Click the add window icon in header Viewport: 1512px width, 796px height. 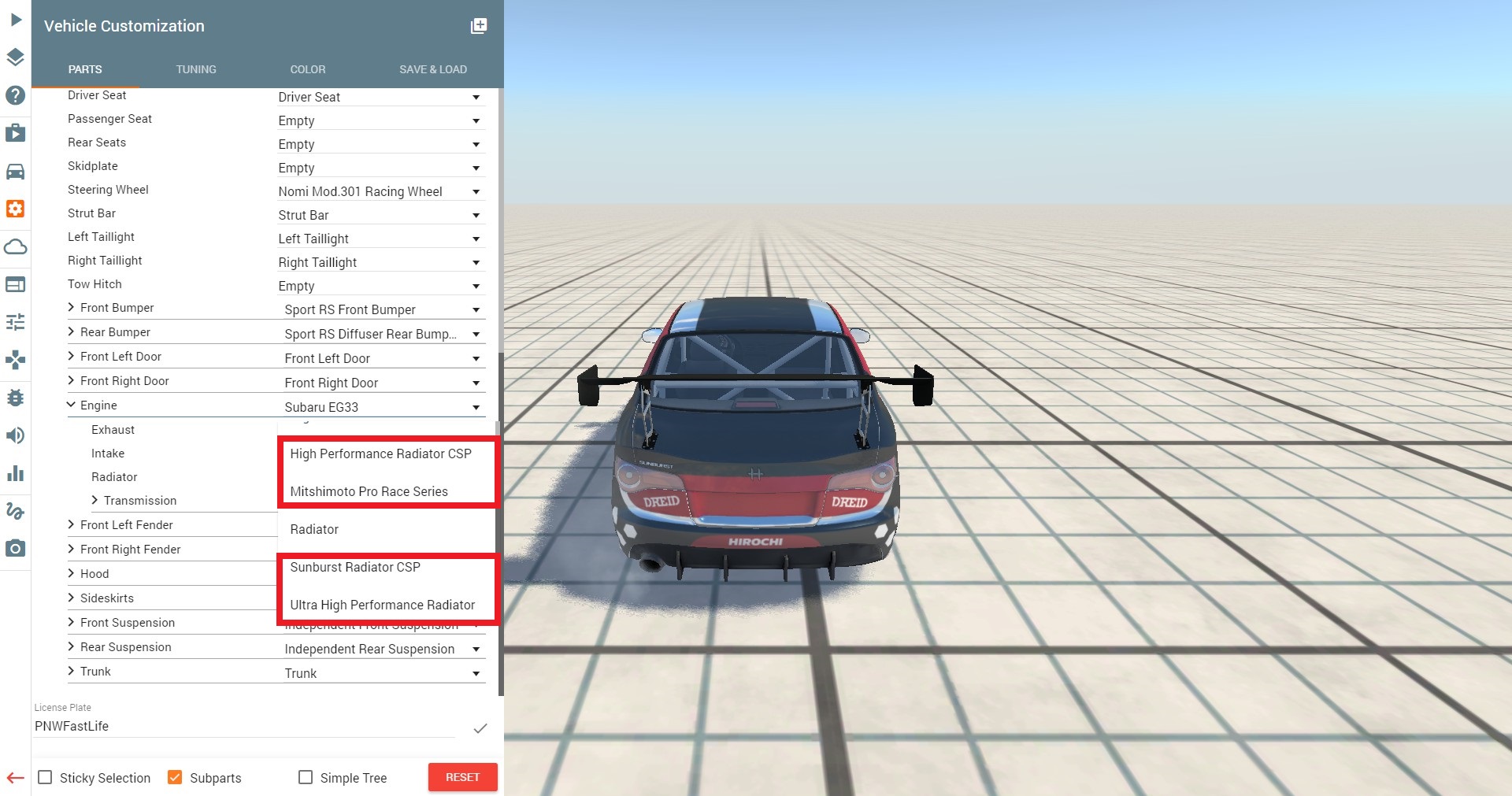[x=479, y=26]
